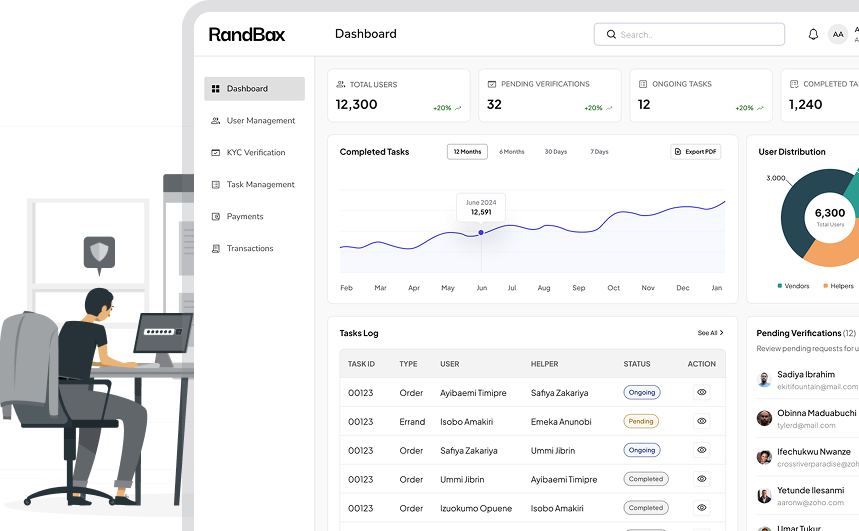The width and height of the screenshot is (859, 531).
Task: Click the Task Management icon
Action: click(216, 185)
